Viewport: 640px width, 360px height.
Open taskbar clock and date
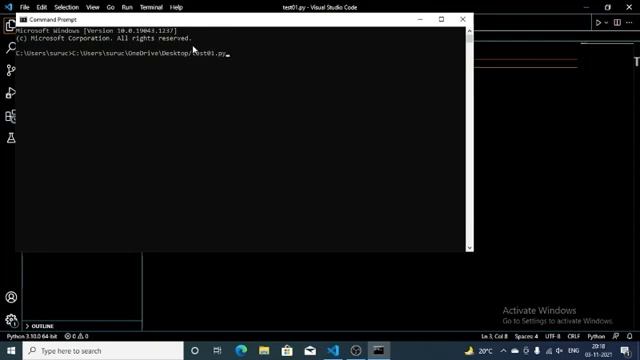coord(598,351)
